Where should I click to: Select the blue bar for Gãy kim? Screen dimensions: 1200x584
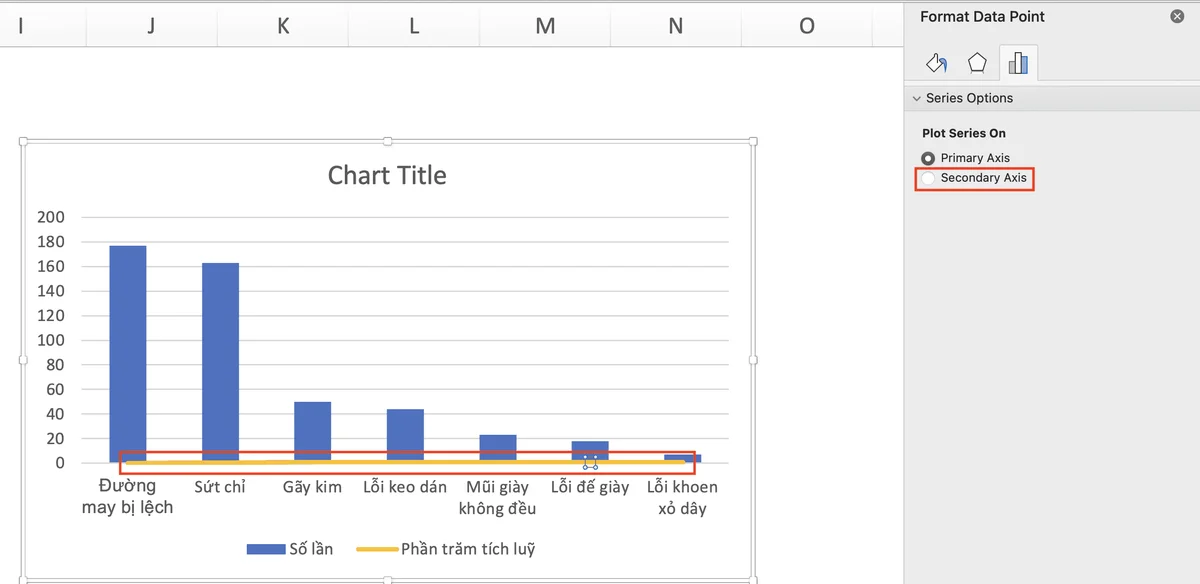(x=313, y=431)
